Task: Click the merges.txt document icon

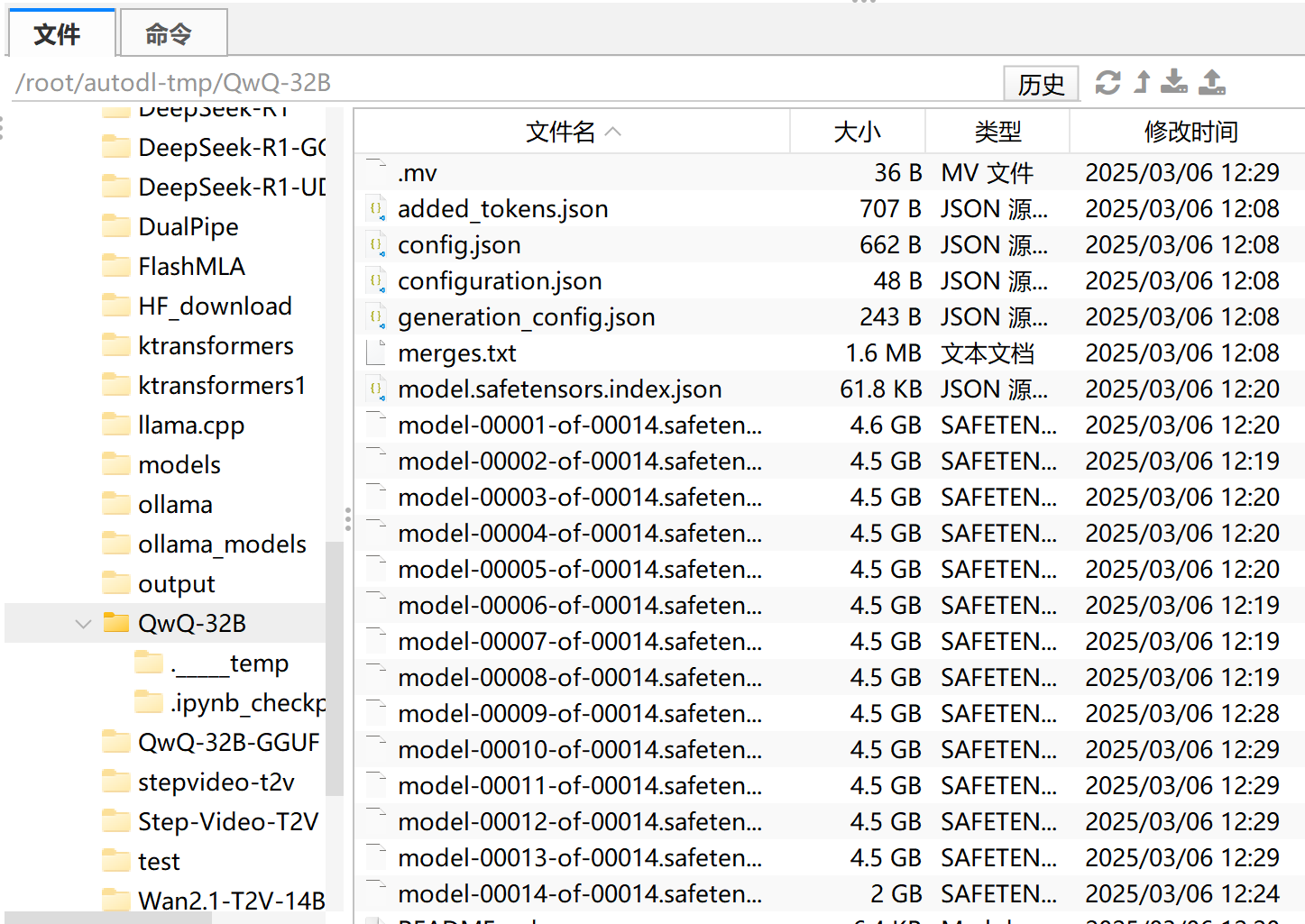Action: 376,352
